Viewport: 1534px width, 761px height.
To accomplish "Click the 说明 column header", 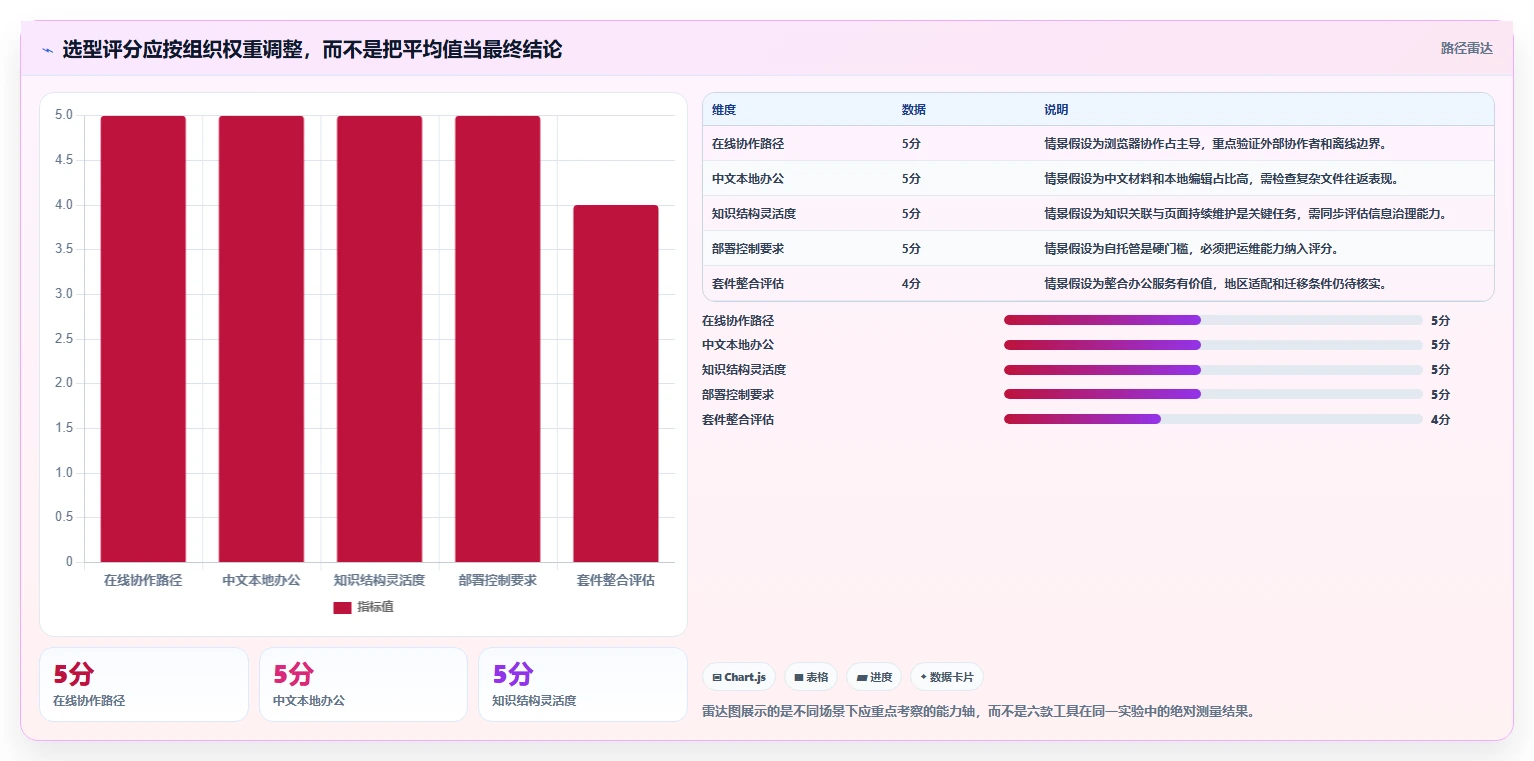I will [x=1056, y=110].
